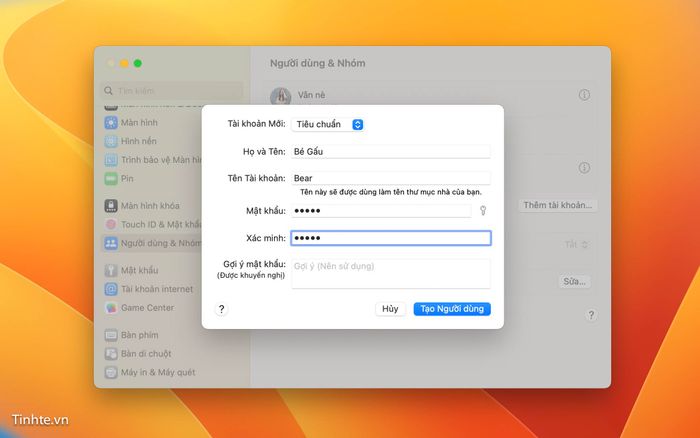Click the second info icon below Vân nè

584,168
